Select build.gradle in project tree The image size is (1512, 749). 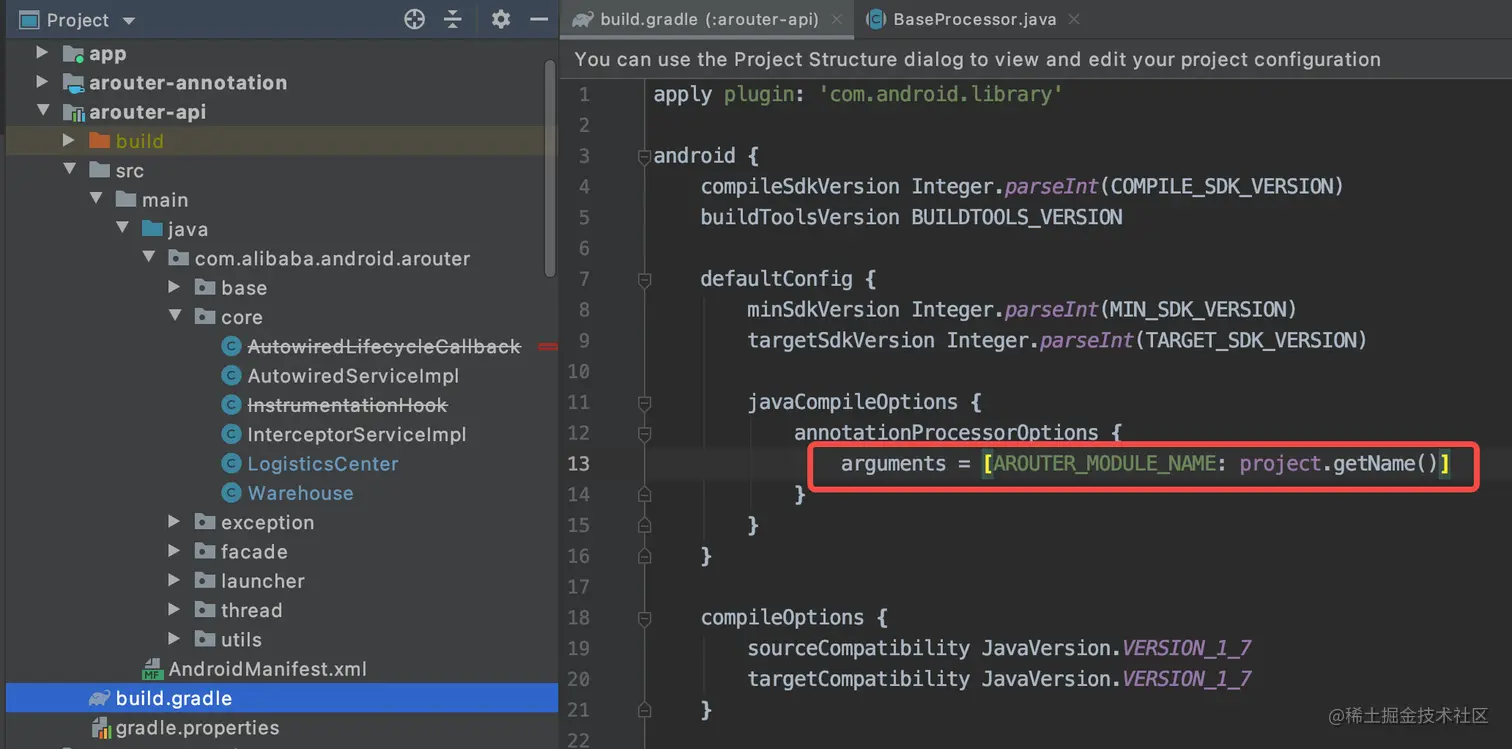[282, 698]
